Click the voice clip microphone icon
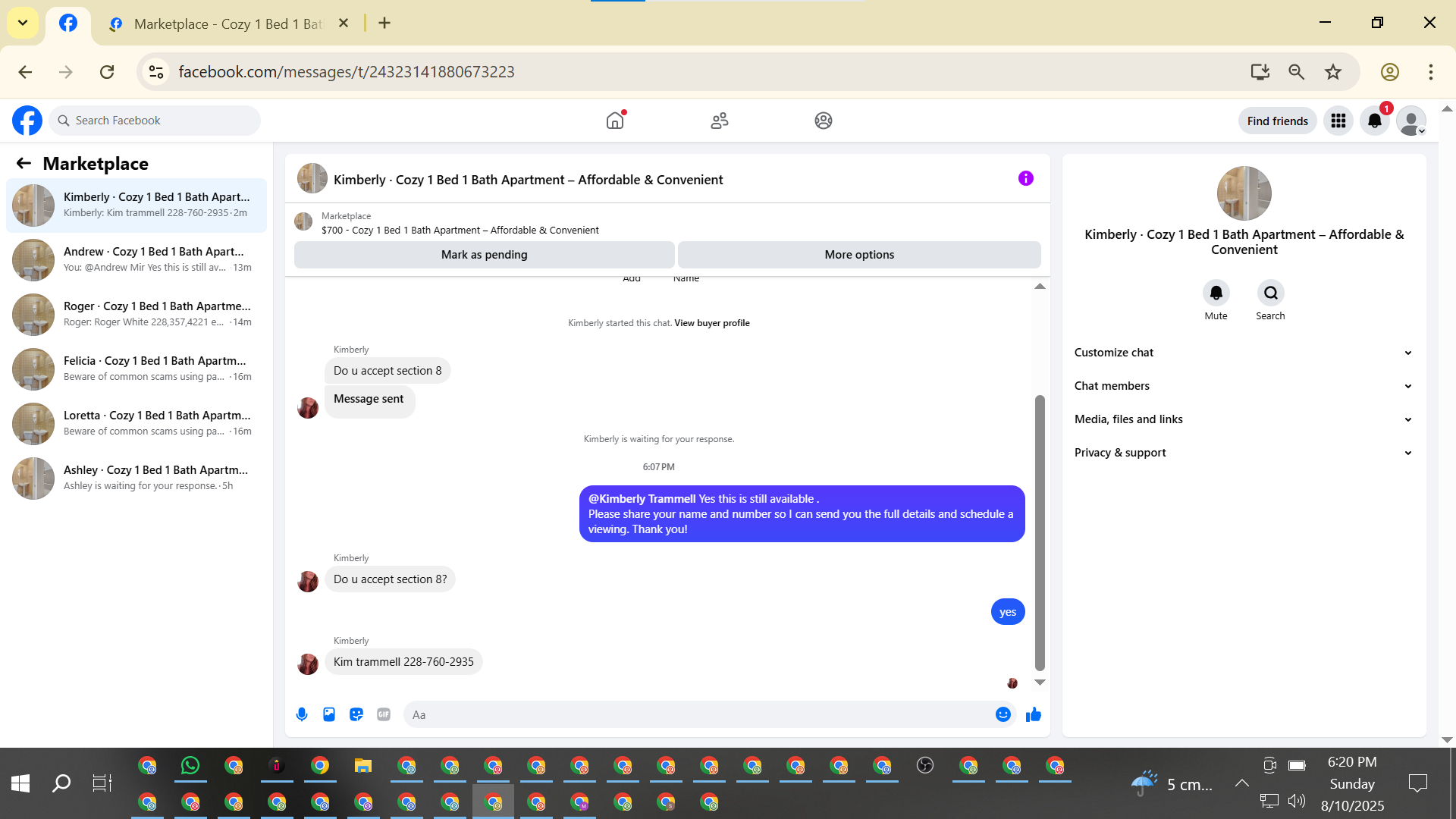The width and height of the screenshot is (1456, 819). click(302, 714)
